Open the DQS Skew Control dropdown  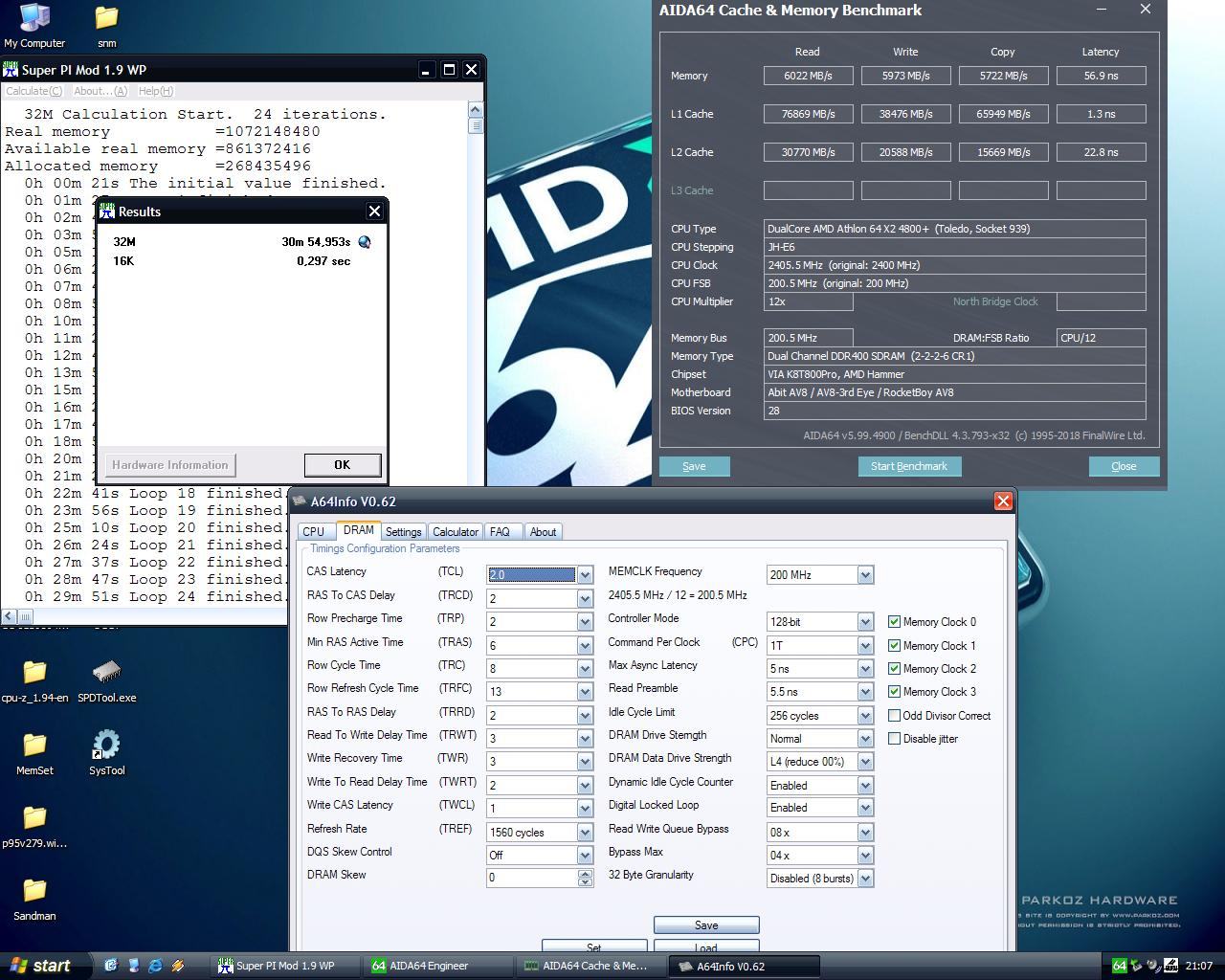pos(585,855)
